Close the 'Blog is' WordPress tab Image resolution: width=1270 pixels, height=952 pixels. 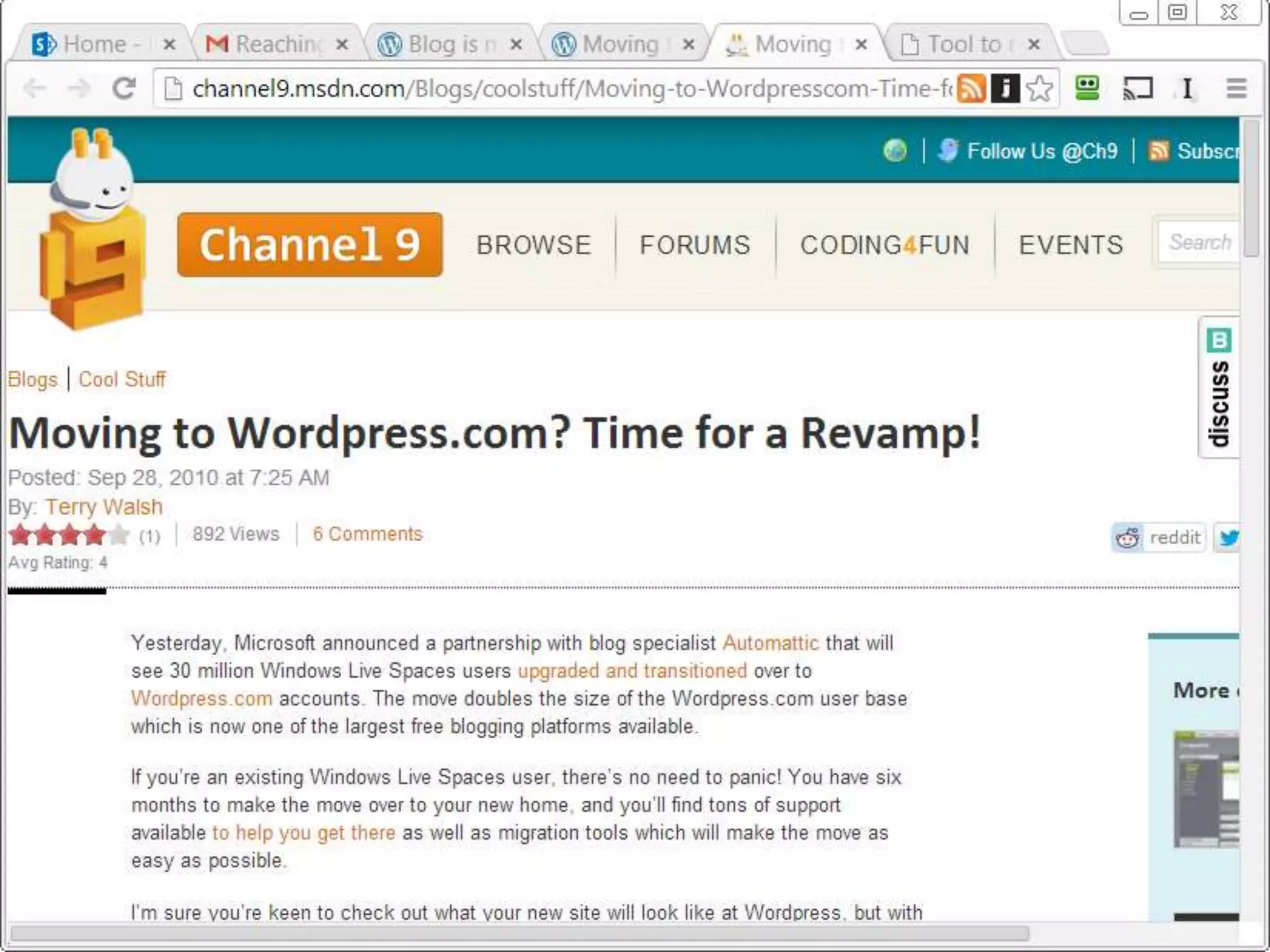[516, 45]
